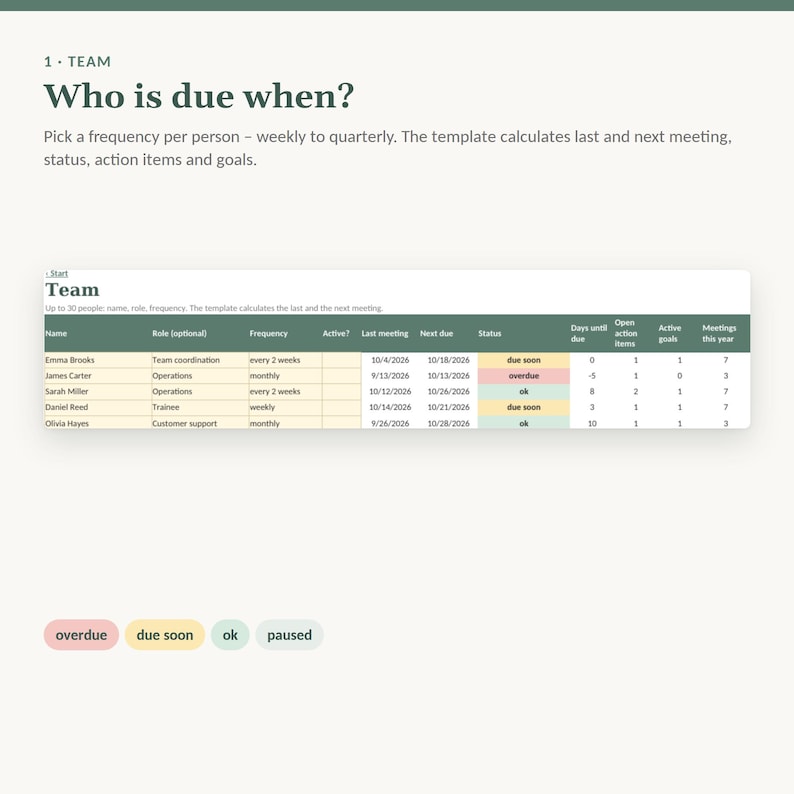
Task: Click James Carter's empty Active? cell
Action: tap(341, 376)
